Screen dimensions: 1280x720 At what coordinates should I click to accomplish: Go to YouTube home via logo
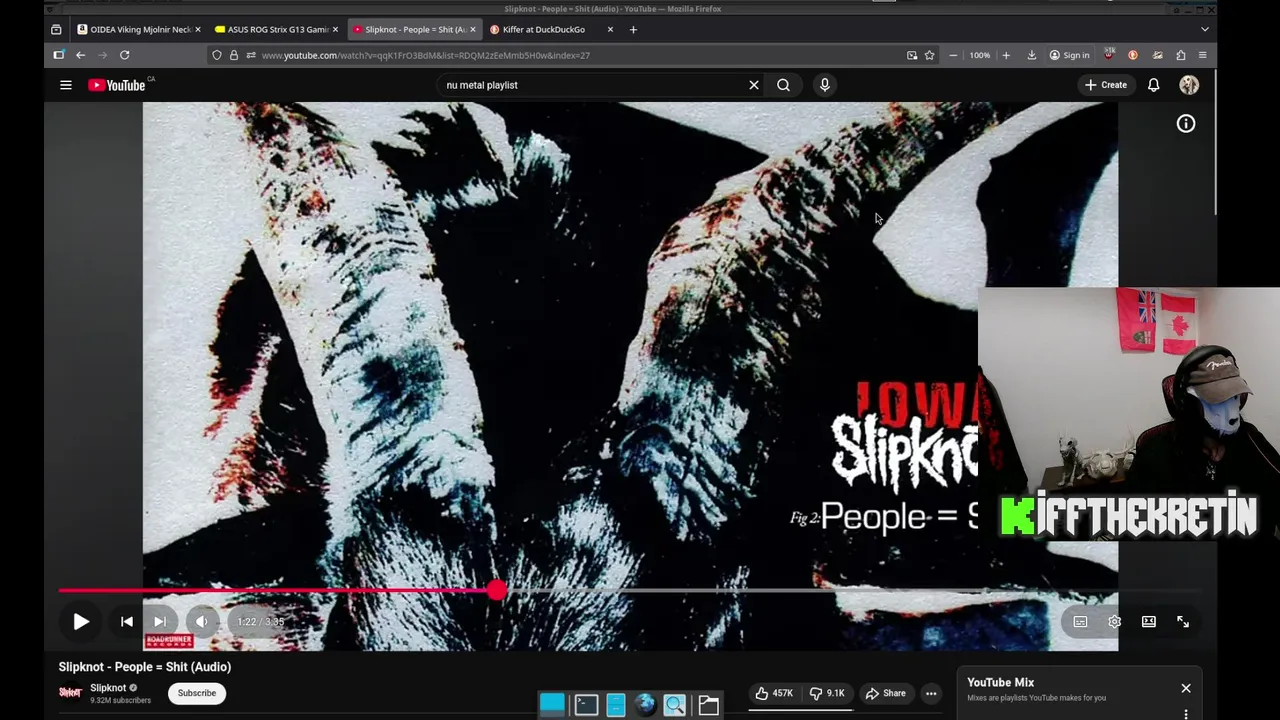click(x=117, y=85)
